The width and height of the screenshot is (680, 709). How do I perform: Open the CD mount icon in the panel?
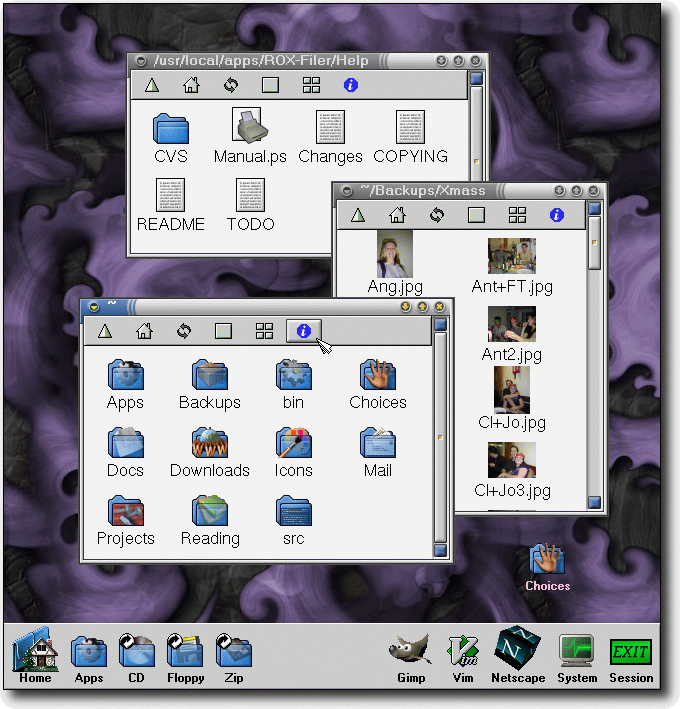tap(137, 659)
